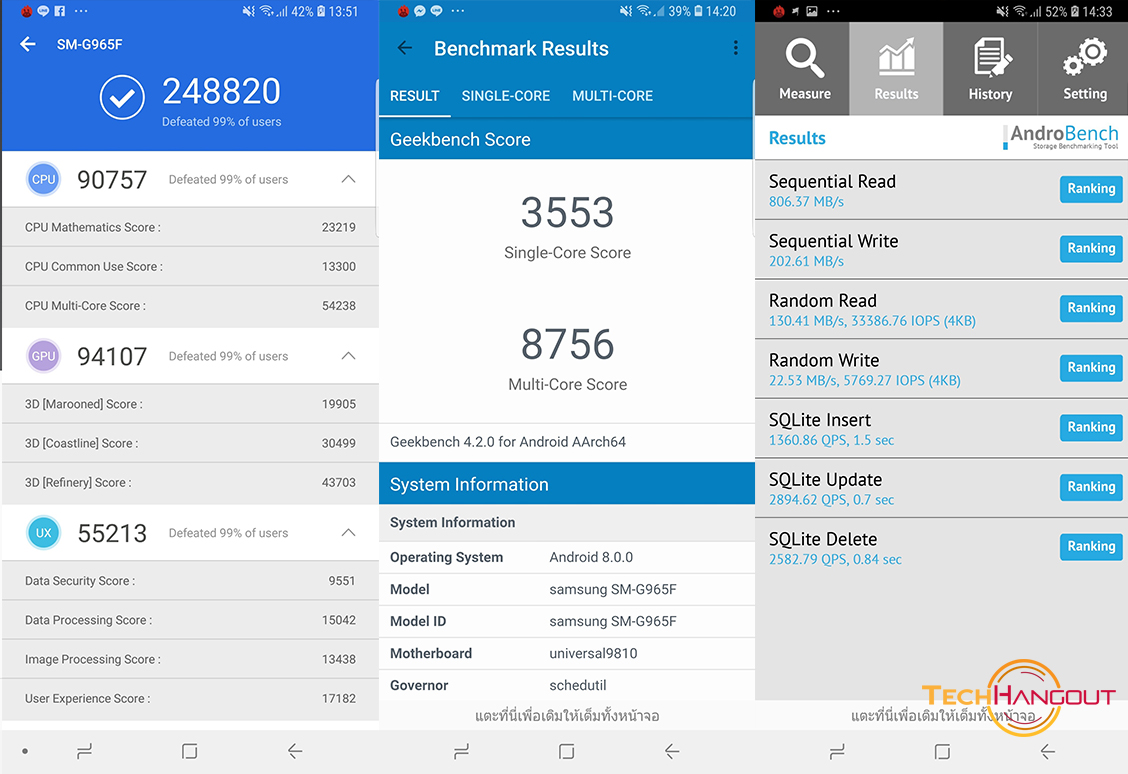Select the 3D [Refinery] Score row
The width and height of the screenshot is (1128, 774).
coord(190,483)
